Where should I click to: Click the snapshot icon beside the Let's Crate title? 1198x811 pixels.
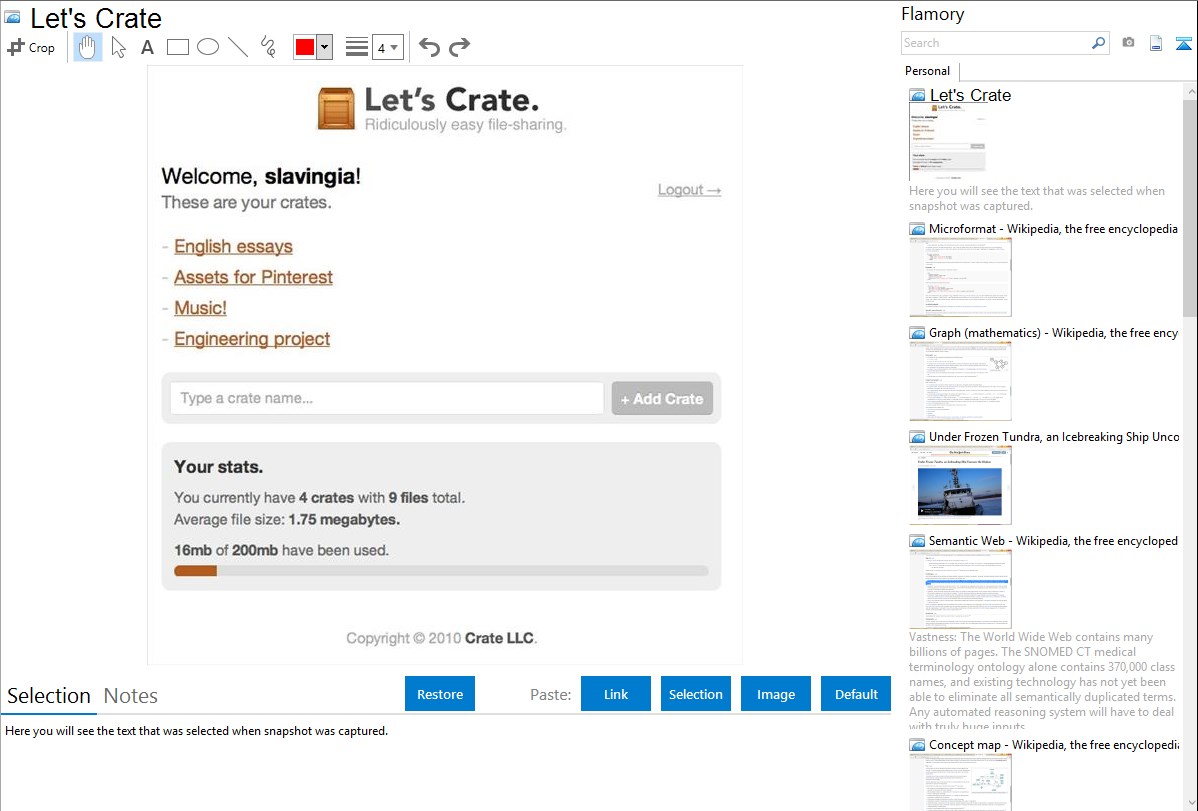click(x=12, y=18)
